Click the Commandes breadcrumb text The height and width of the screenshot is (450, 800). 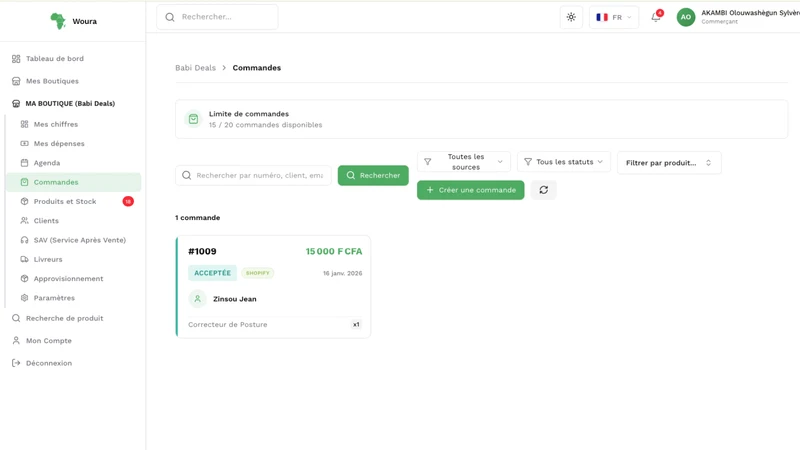[257, 68]
